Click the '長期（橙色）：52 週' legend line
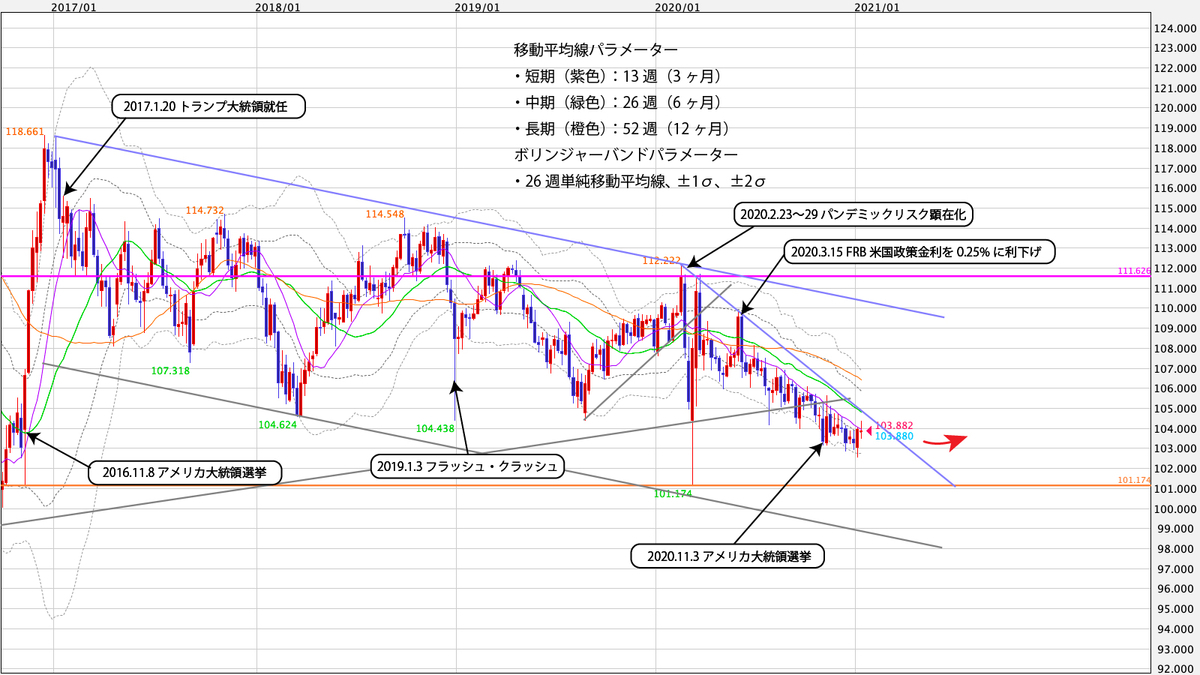 pos(622,129)
